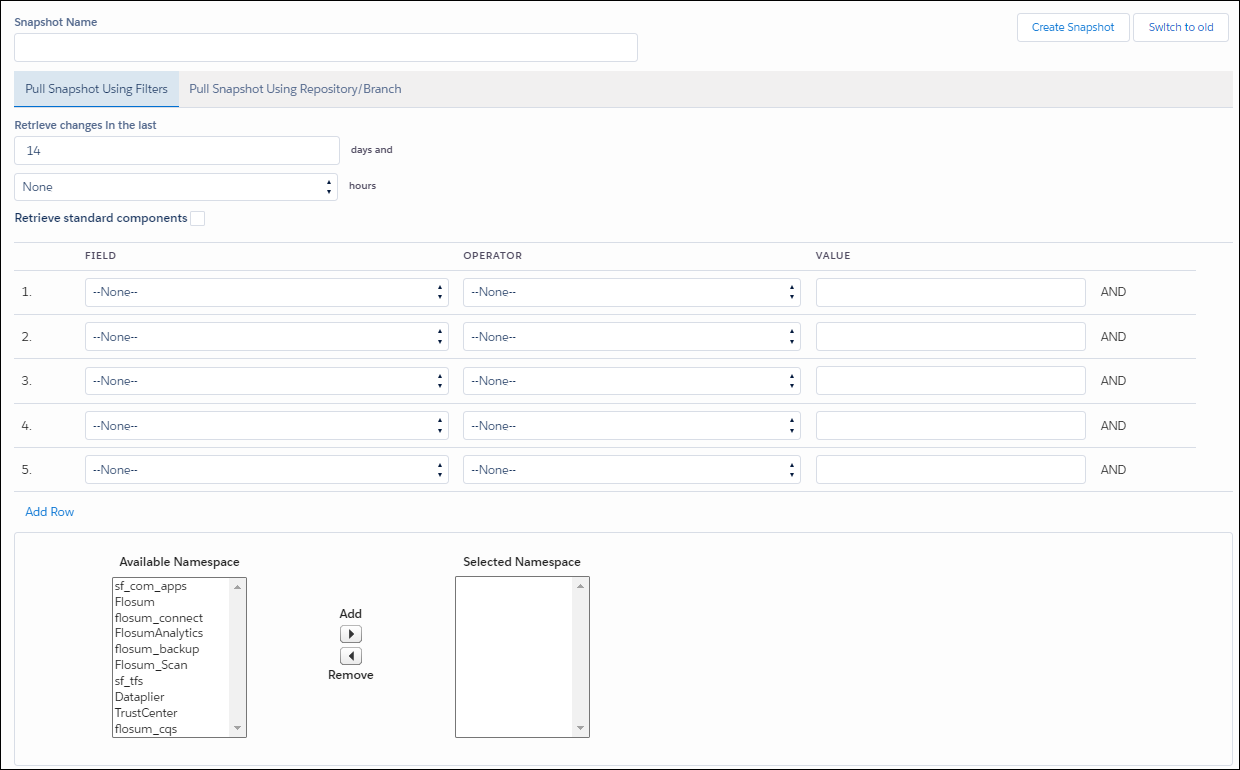Open the Field dropdown in row 5
The image size is (1240, 770).
tap(267, 470)
